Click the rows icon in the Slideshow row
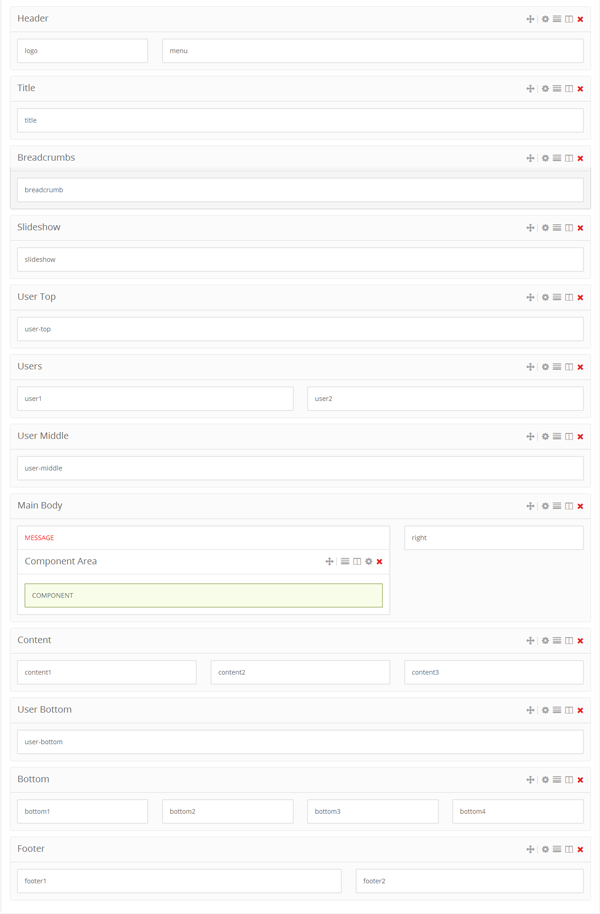 [557, 228]
